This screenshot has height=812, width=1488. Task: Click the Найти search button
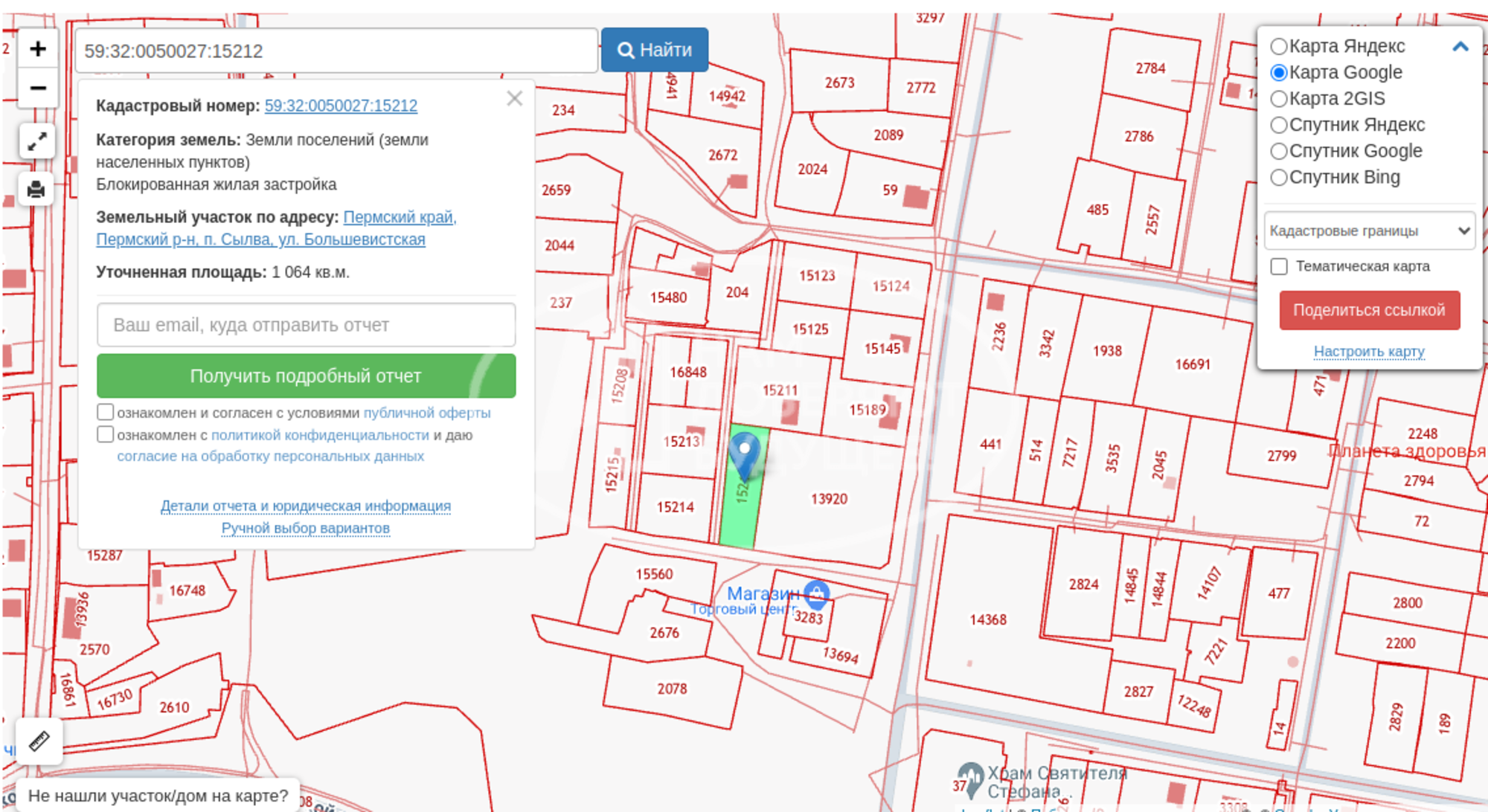point(655,50)
